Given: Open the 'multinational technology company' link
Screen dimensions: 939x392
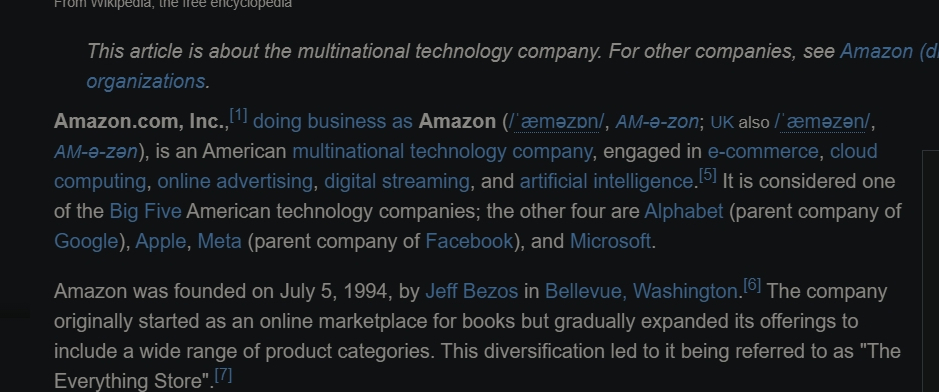Looking at the screenshot, I should tap(442, 152).
